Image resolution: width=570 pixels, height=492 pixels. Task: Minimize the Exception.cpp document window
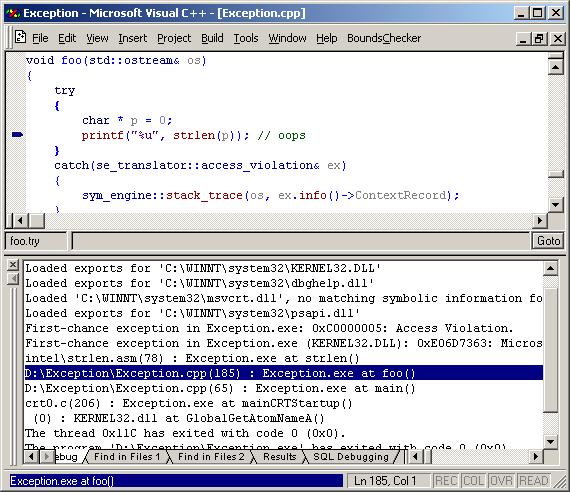pos(523,38)
